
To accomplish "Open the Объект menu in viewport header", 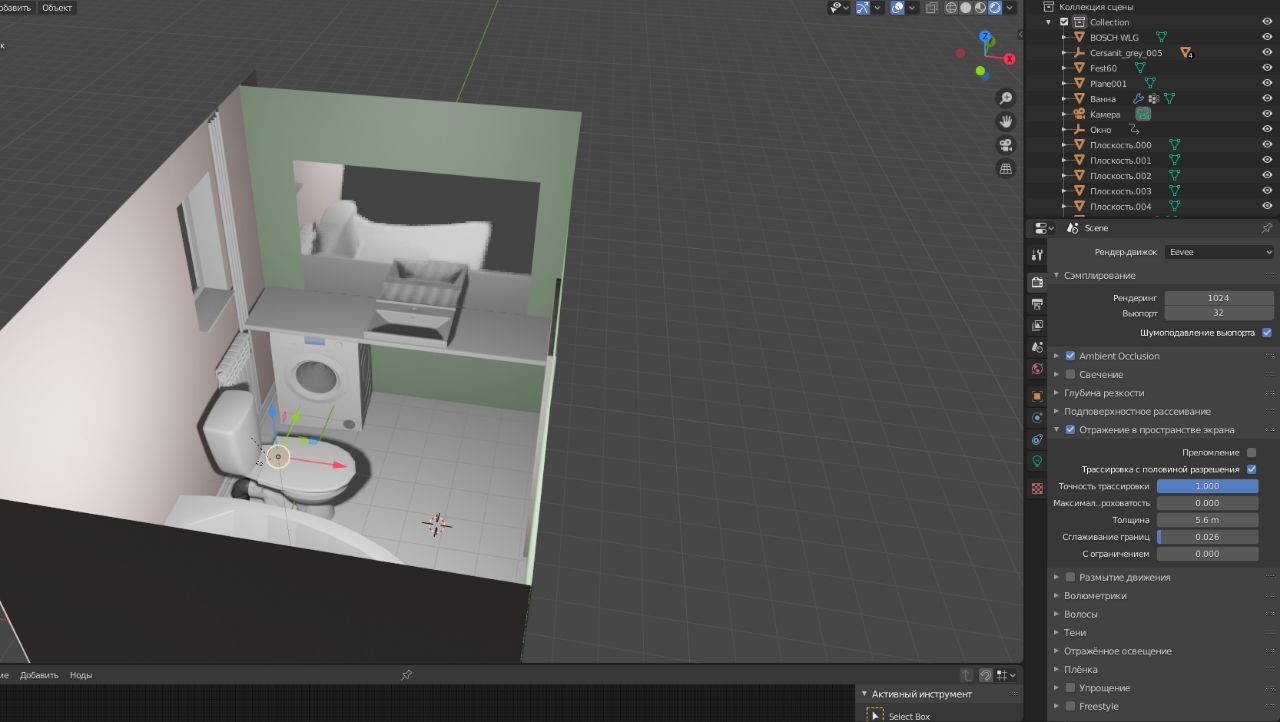I will [57, 7].
